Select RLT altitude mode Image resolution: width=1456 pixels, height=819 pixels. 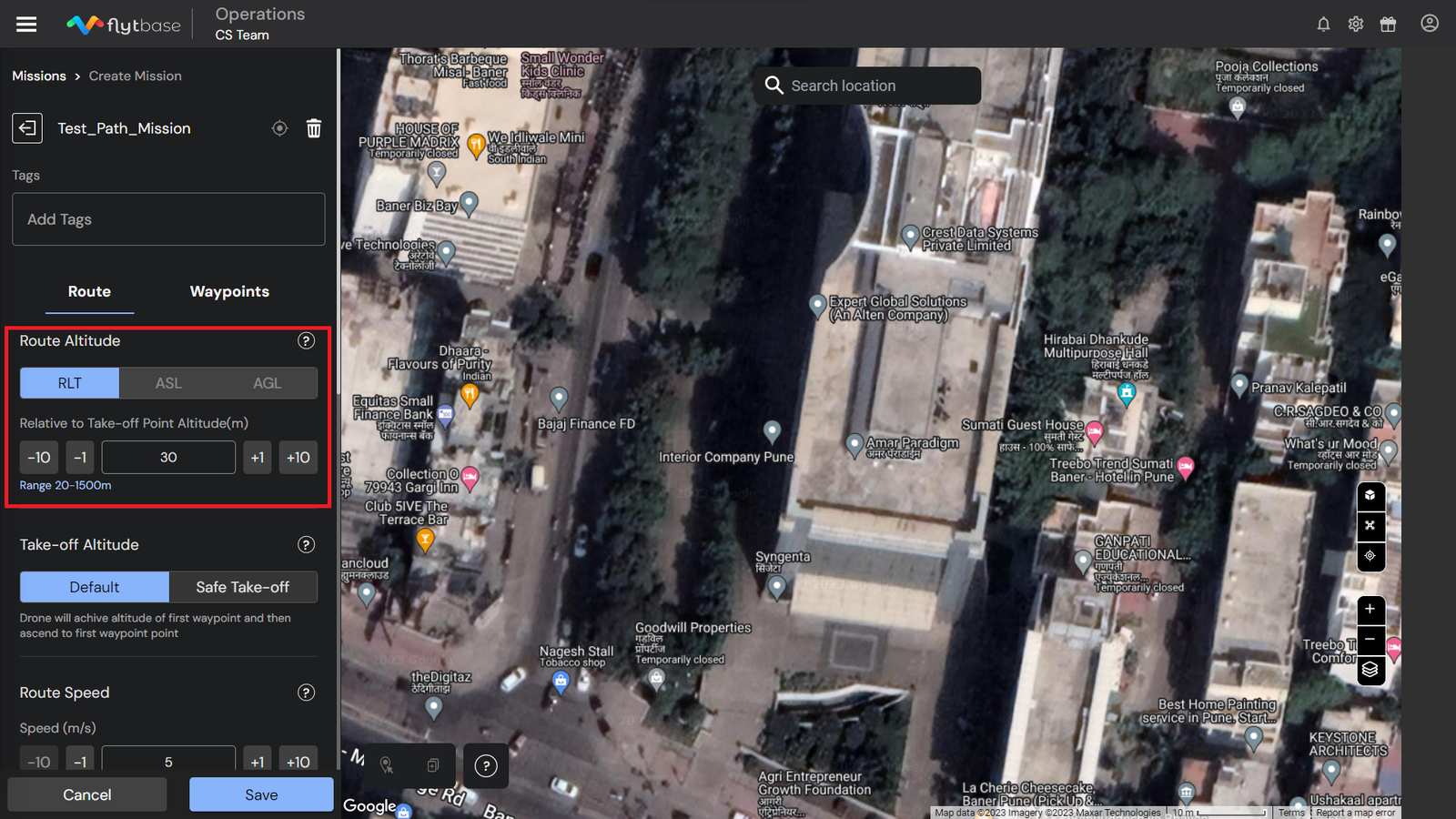click(69, 383)
